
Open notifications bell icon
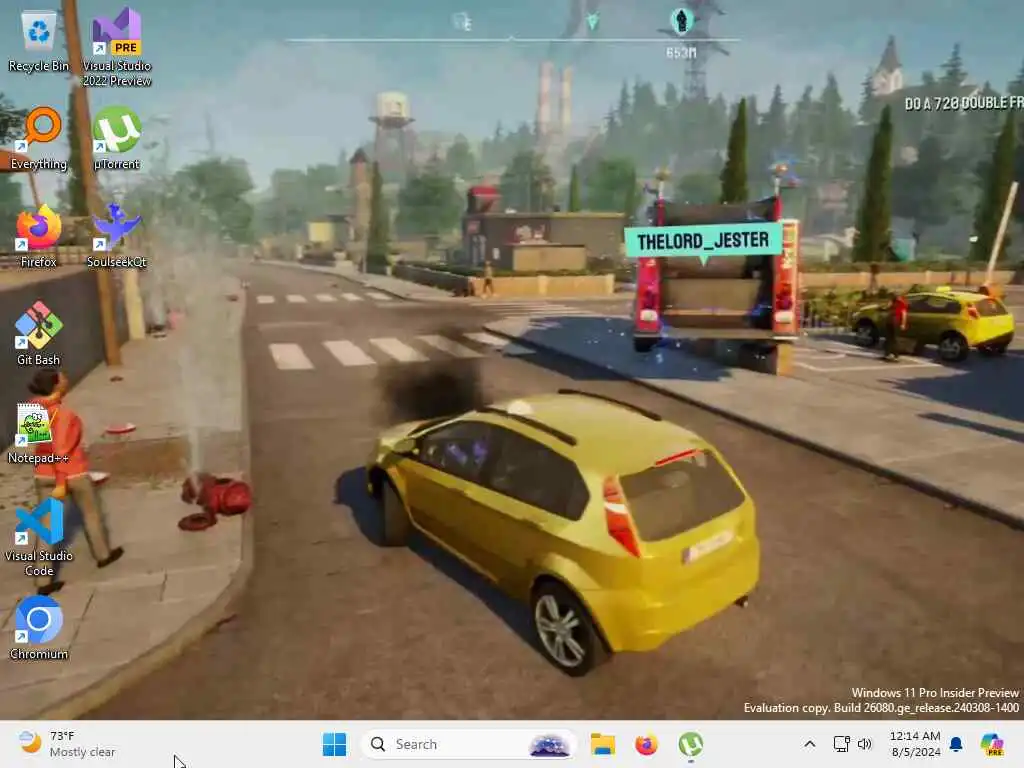956,744
